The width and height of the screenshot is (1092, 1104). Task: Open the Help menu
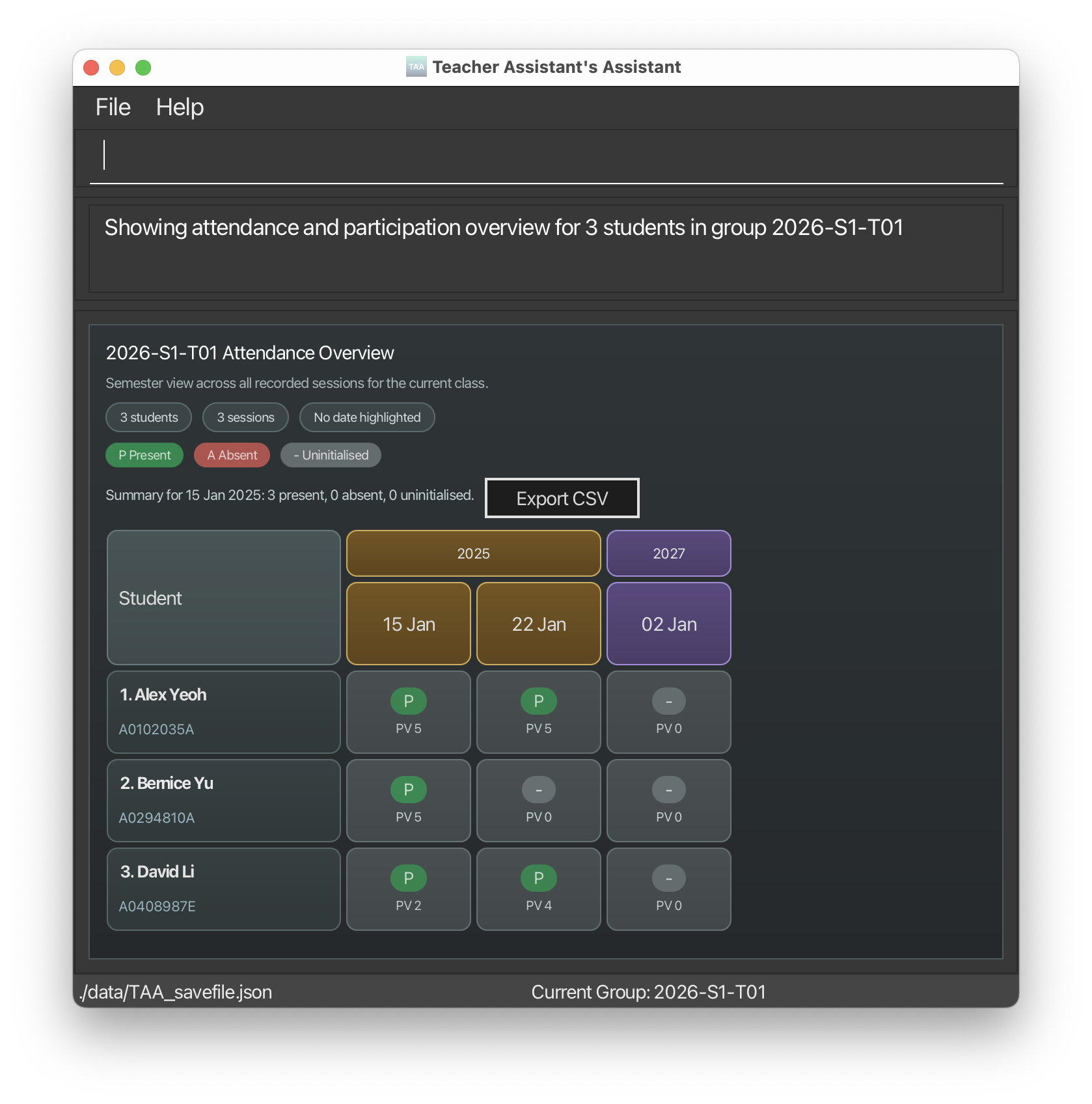[180, 107]
